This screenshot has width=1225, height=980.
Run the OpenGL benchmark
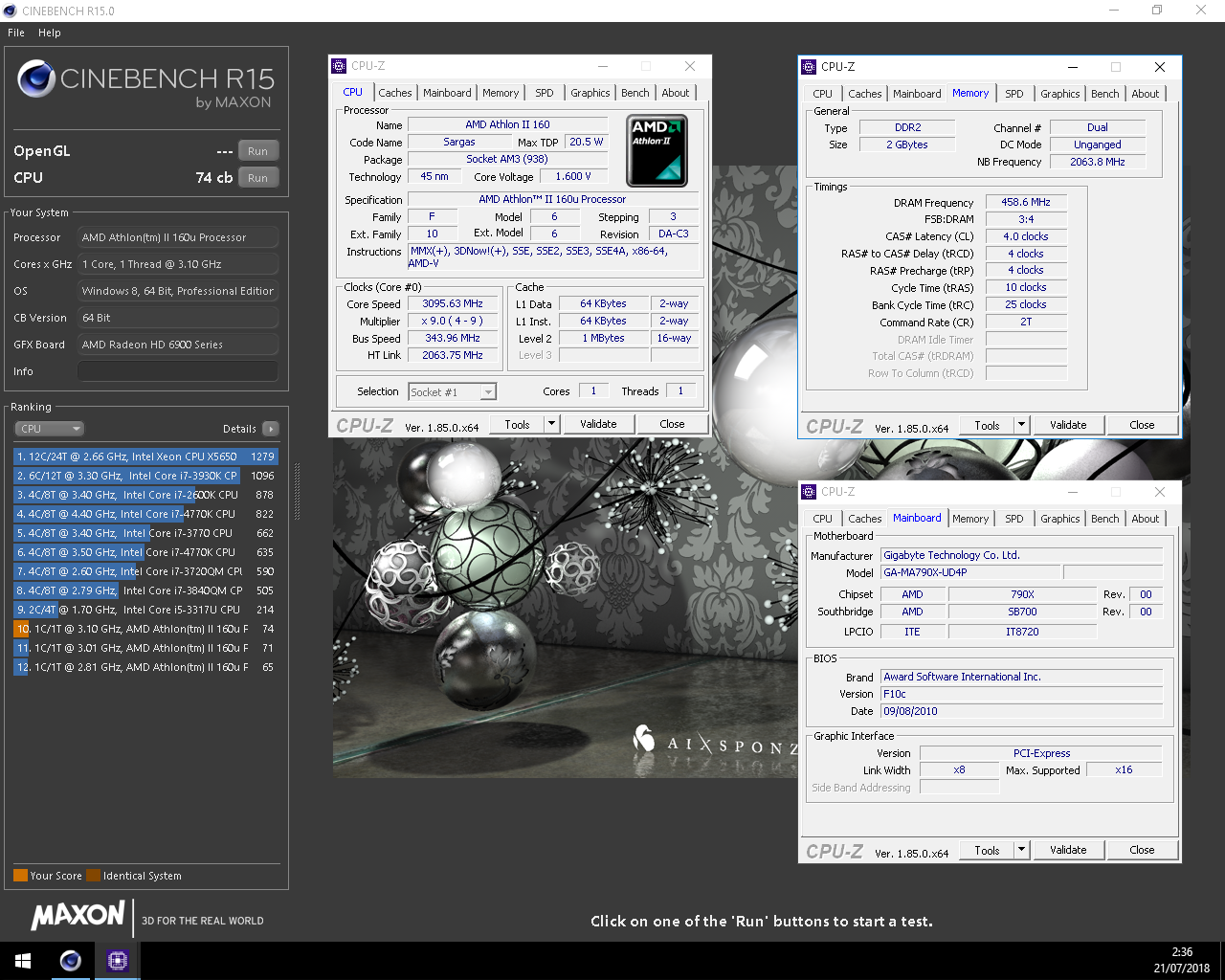[258, 151]
